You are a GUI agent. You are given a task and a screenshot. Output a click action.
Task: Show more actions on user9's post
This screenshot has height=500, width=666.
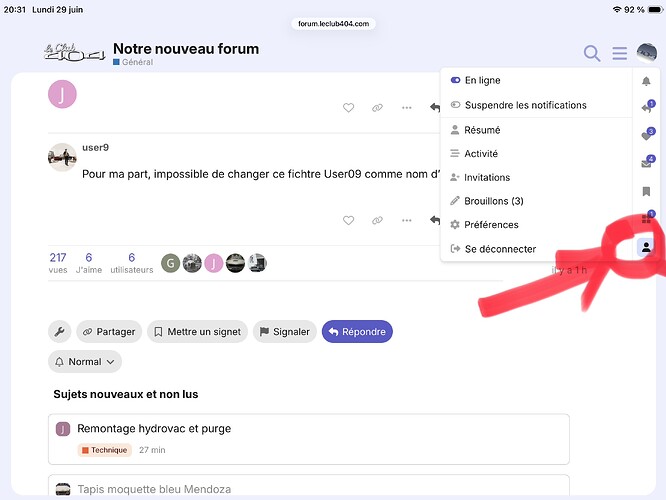click(406, 220)
